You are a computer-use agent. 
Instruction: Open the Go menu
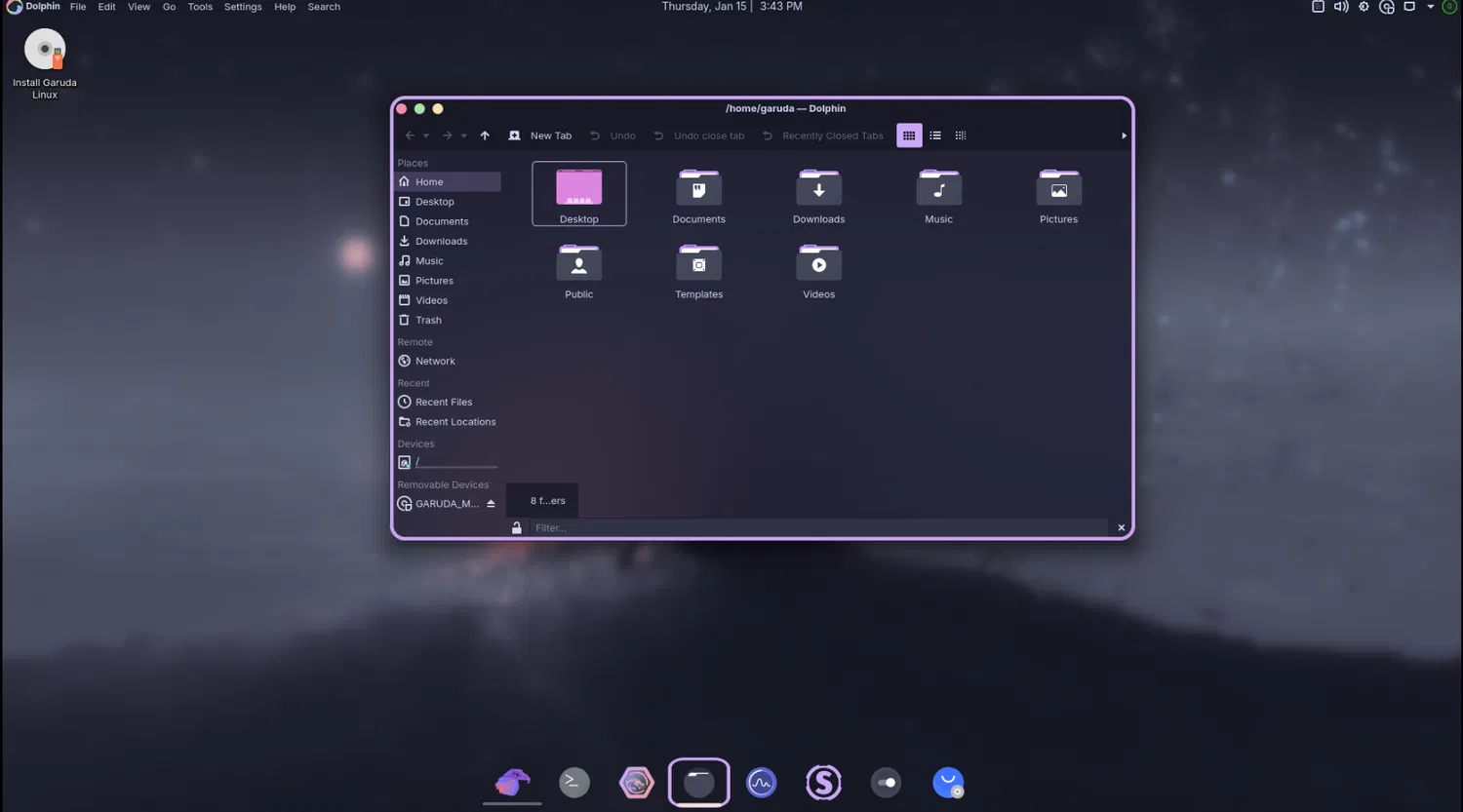(x=169, y=7)
